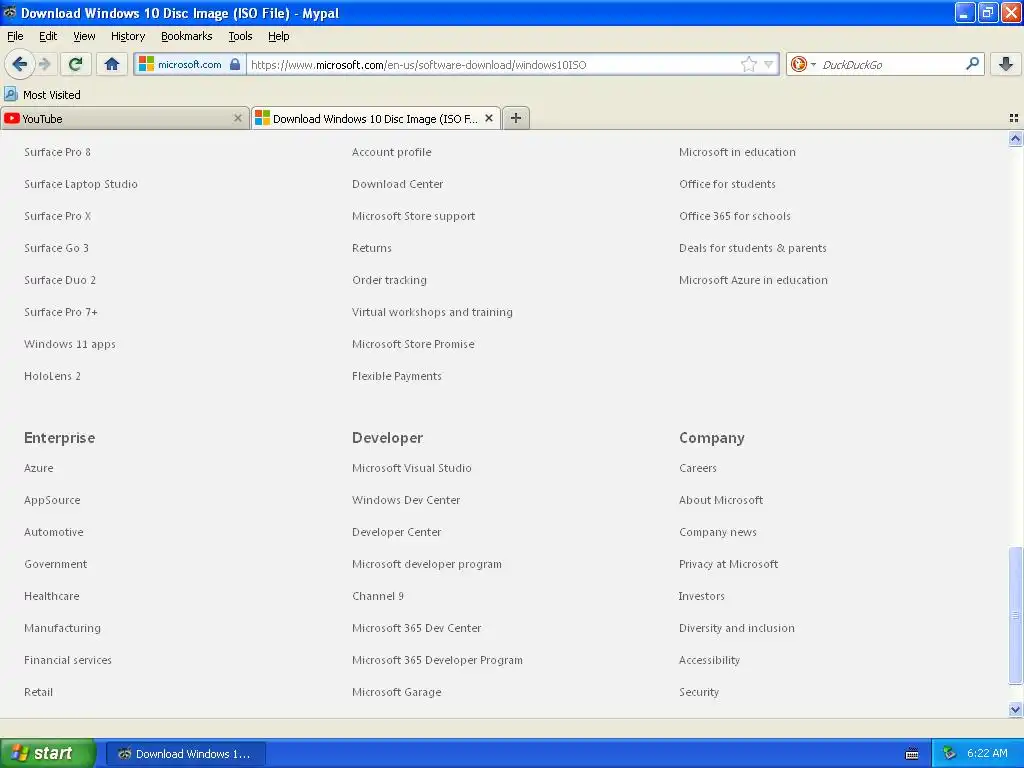This screenshot has width=1024, height=768.
Task: Follow the Microsoft Garage link
Action: click(x=397, y=692)
